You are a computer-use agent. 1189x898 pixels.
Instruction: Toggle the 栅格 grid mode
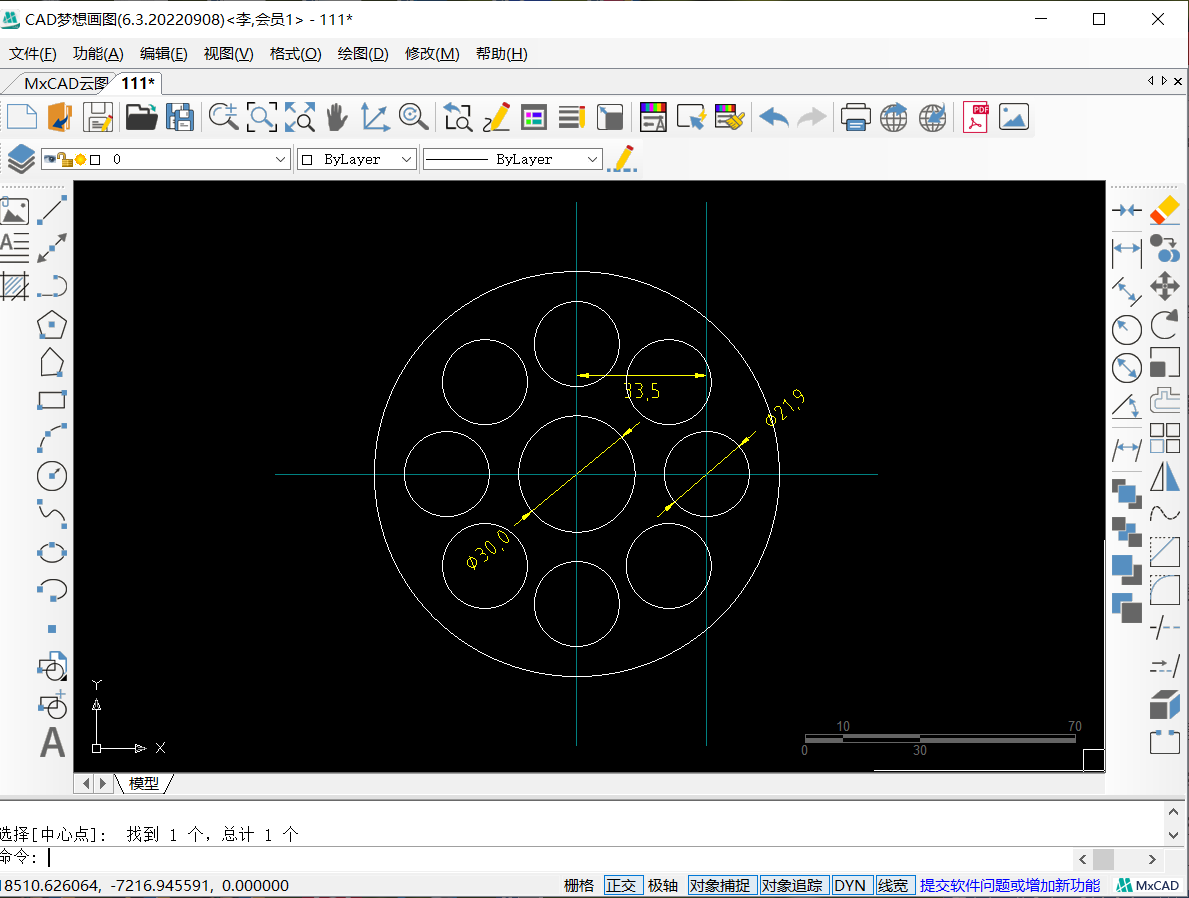[x=579, y=885]
